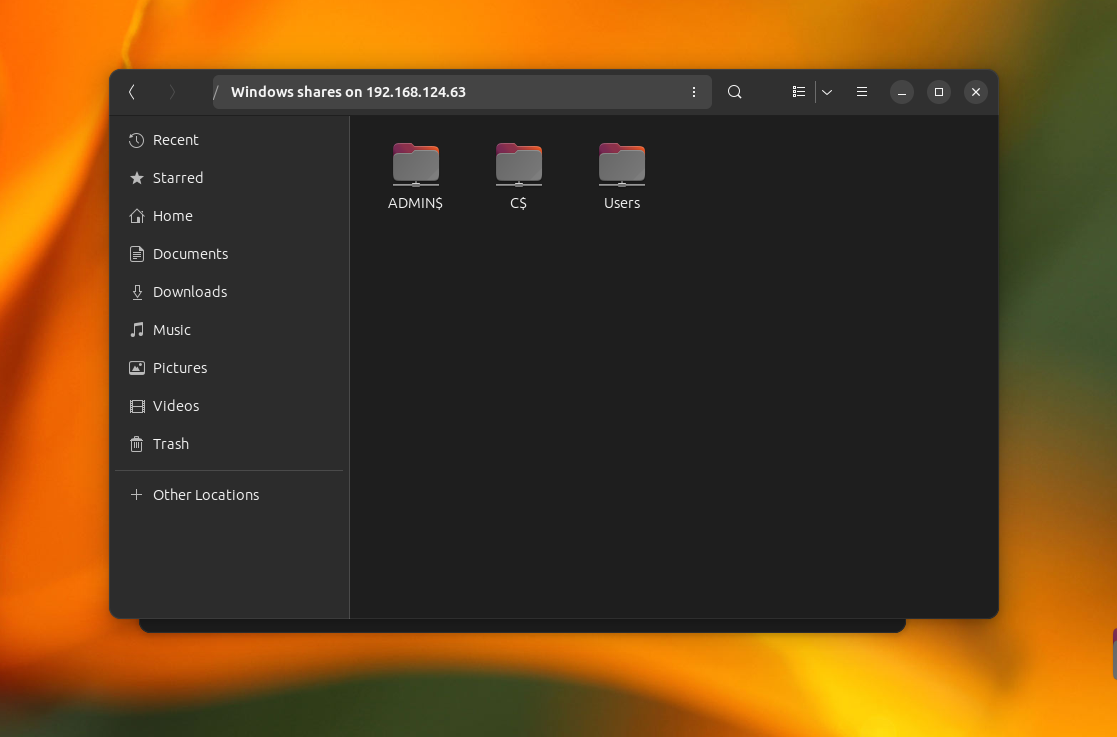The image size is (1117, 737).
Task: Switch to list view using the view icon
Action: click(x=798, y=92)
